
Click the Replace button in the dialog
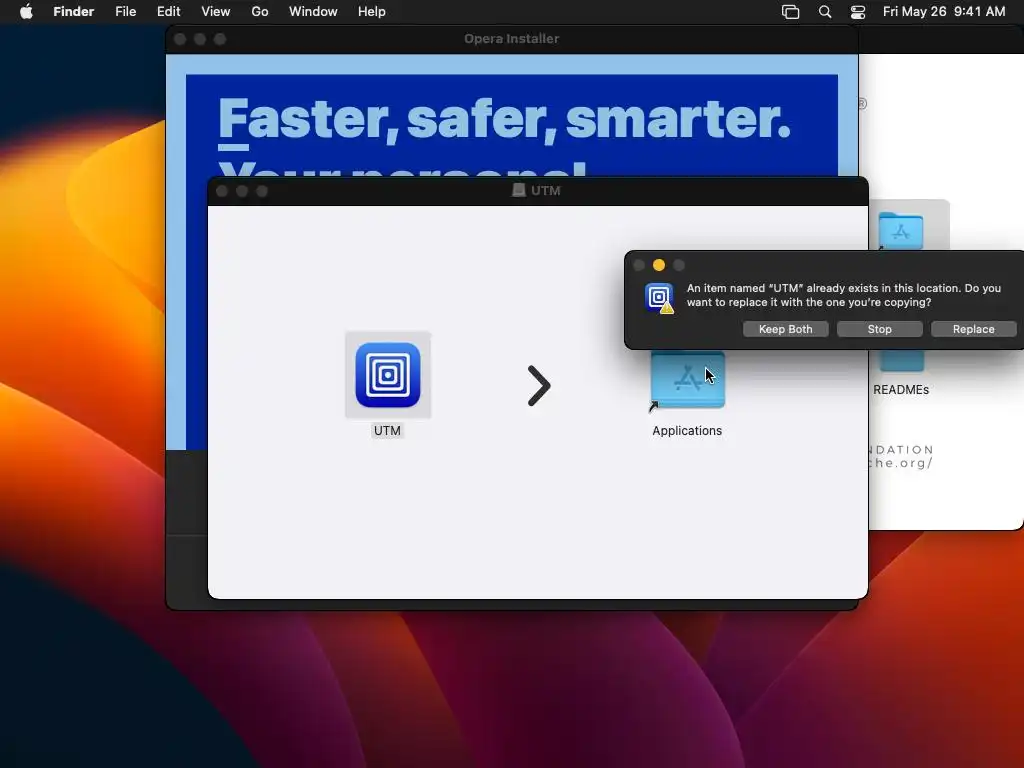(x=973, y=329)
